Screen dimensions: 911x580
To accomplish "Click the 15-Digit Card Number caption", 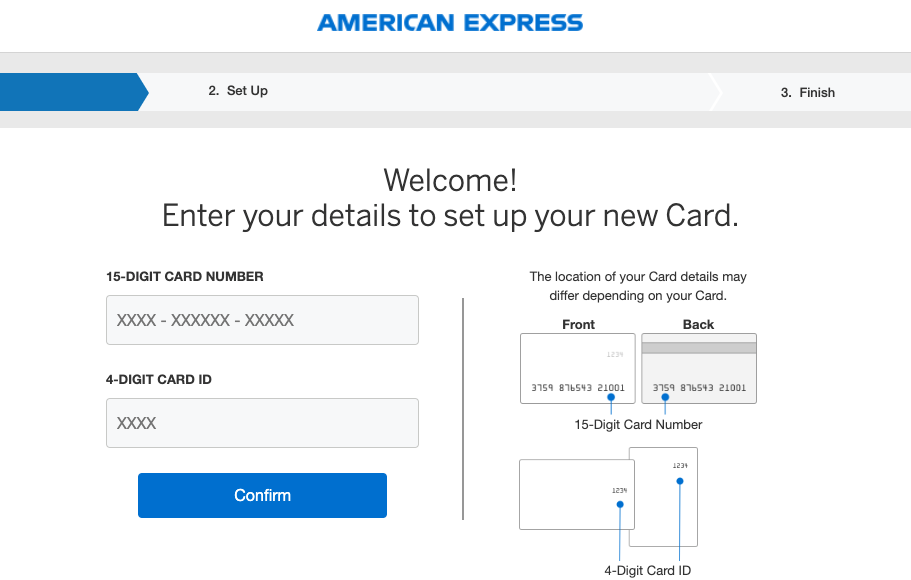I will point(637,424).
